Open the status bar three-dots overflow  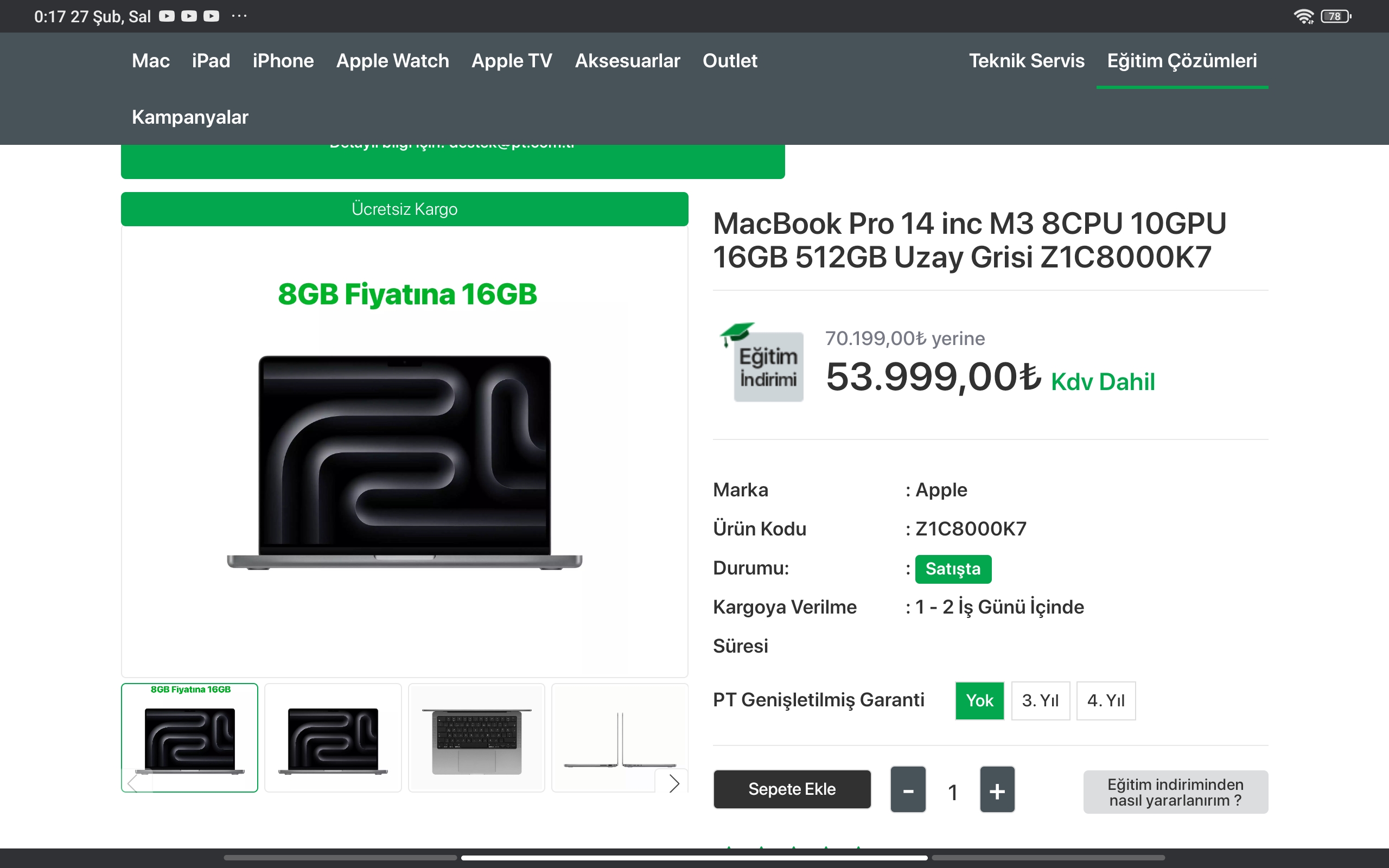[x=239, y=16]
